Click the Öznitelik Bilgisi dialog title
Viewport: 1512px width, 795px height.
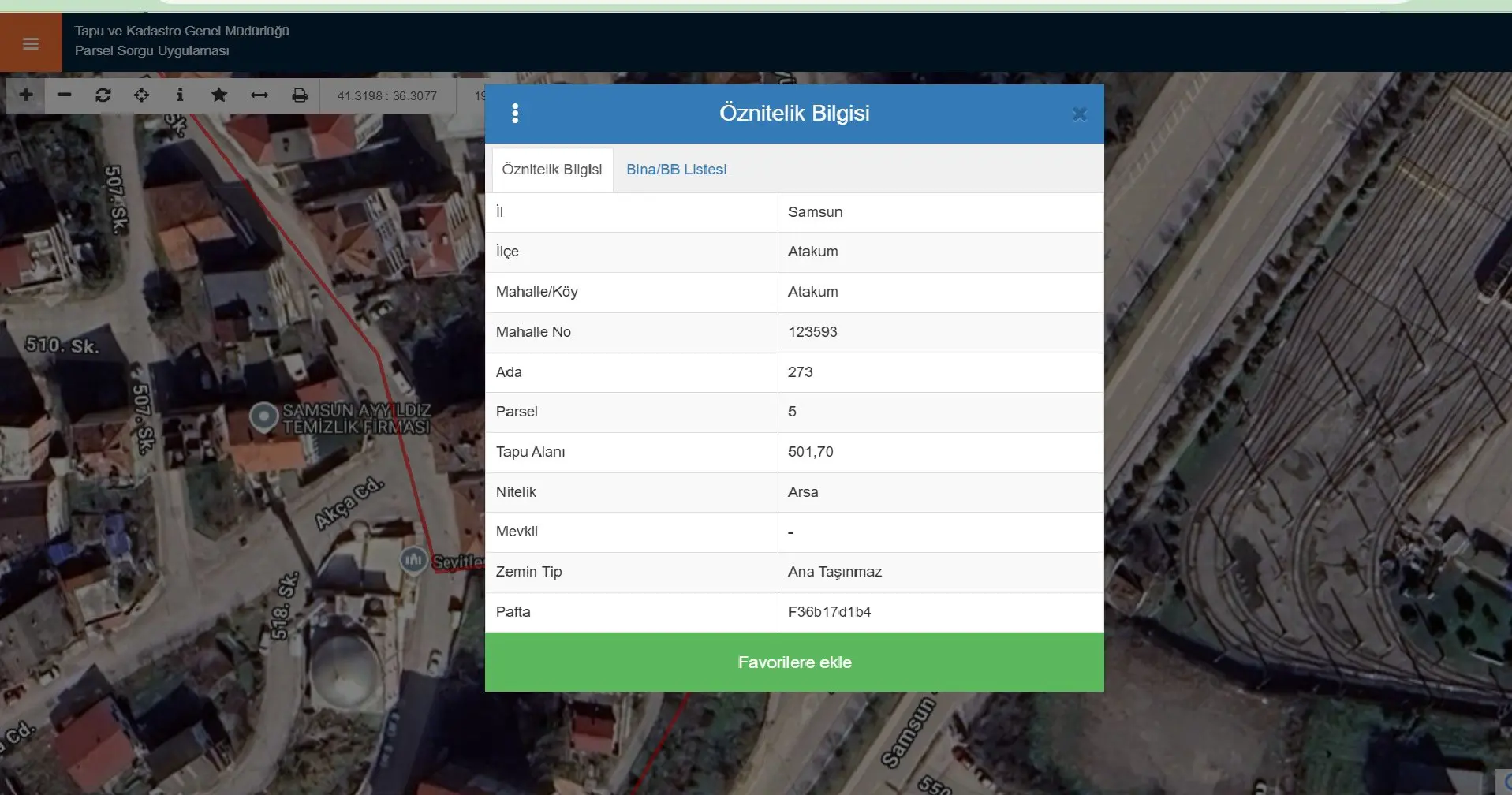(x=794, y=113)
